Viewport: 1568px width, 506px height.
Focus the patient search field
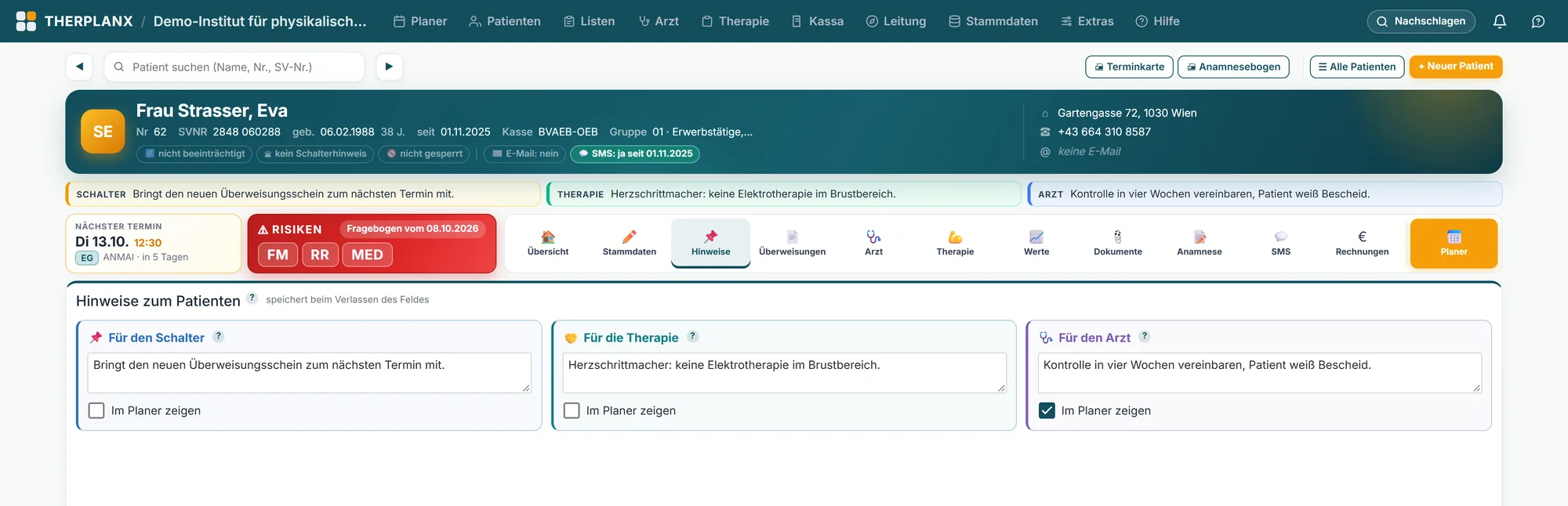coord(234,67)
